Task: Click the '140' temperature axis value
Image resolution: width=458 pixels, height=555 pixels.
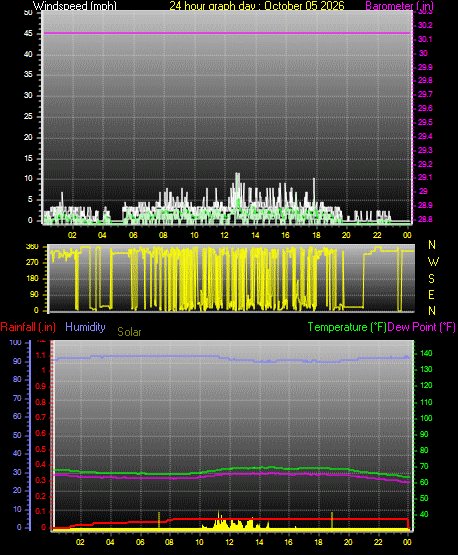Action: [x=426, y=354]
